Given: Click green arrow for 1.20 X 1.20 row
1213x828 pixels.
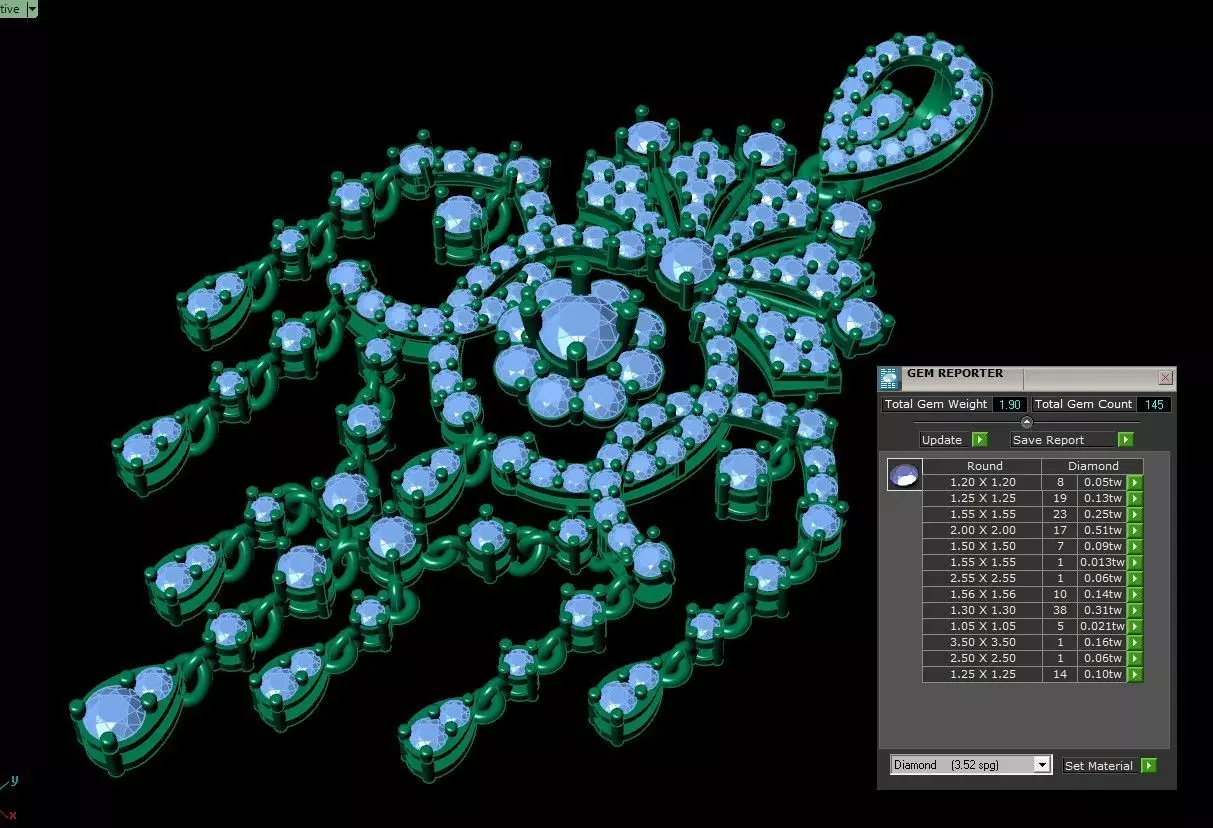Looking at the screenshot, I should coord(1135,482).
